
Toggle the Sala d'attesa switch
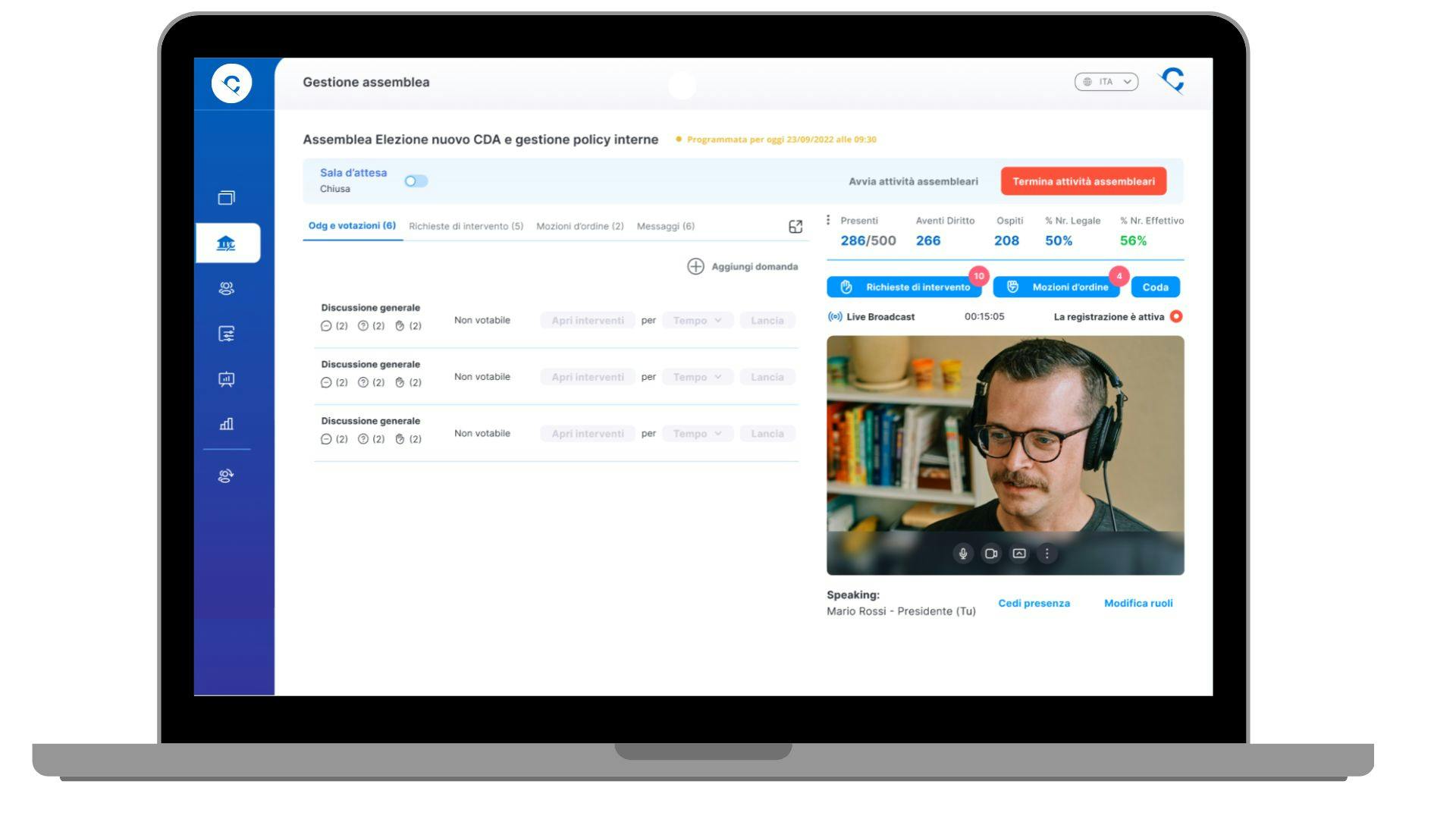(416, 181)
